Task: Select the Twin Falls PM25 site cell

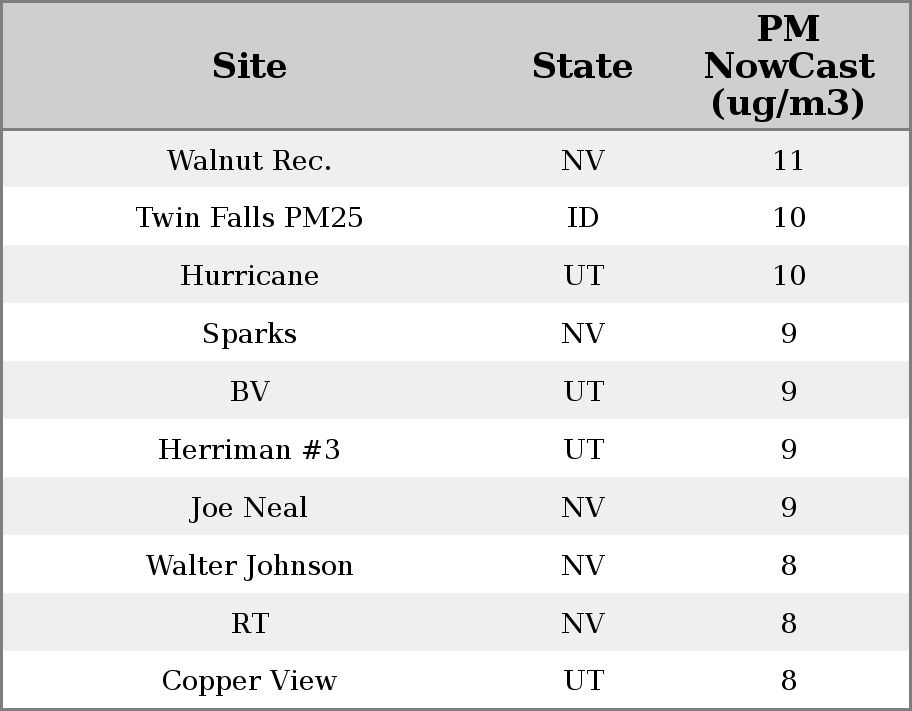Action: [249, 218]
